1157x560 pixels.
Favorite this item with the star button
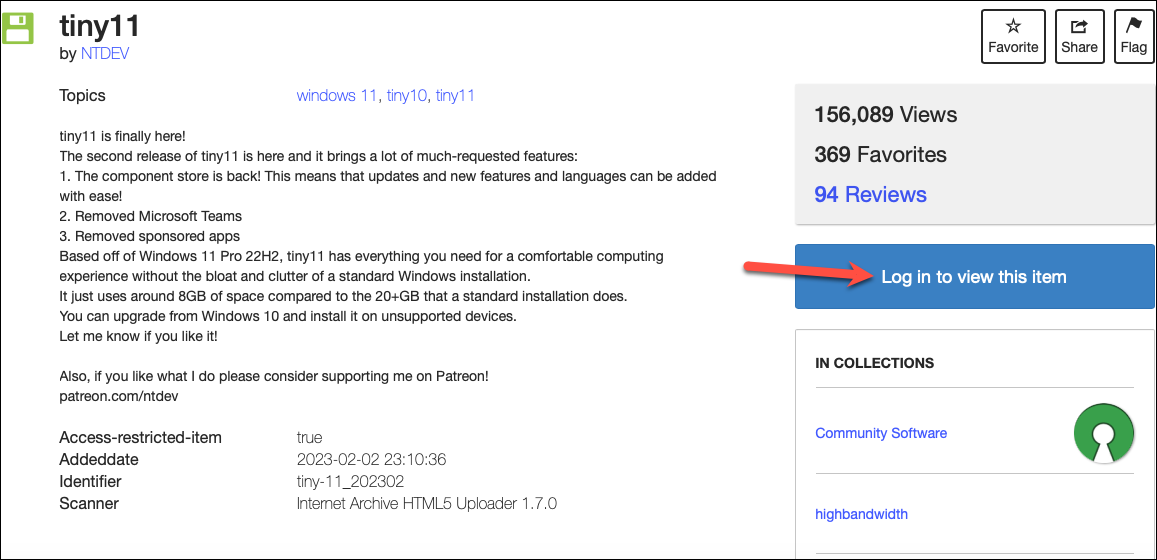1013,37
